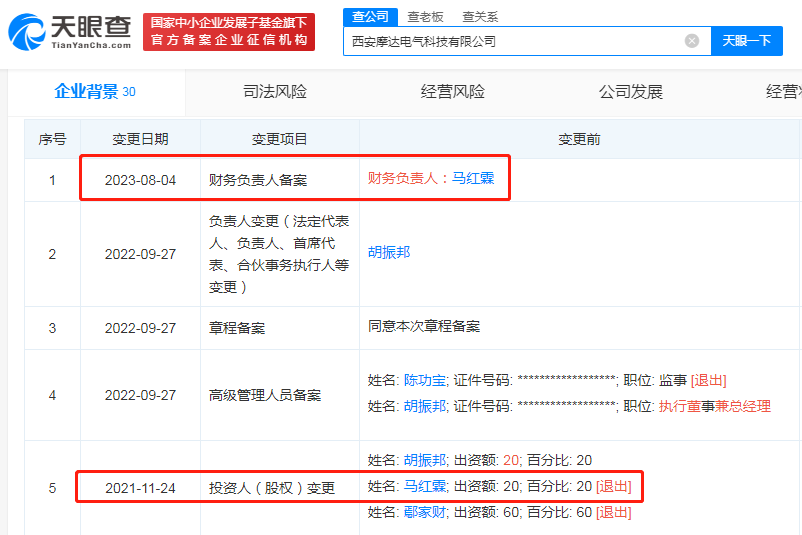
Task: Click the 郦家财 investor link
Action: pyautogui.click(x=424, y=513)
